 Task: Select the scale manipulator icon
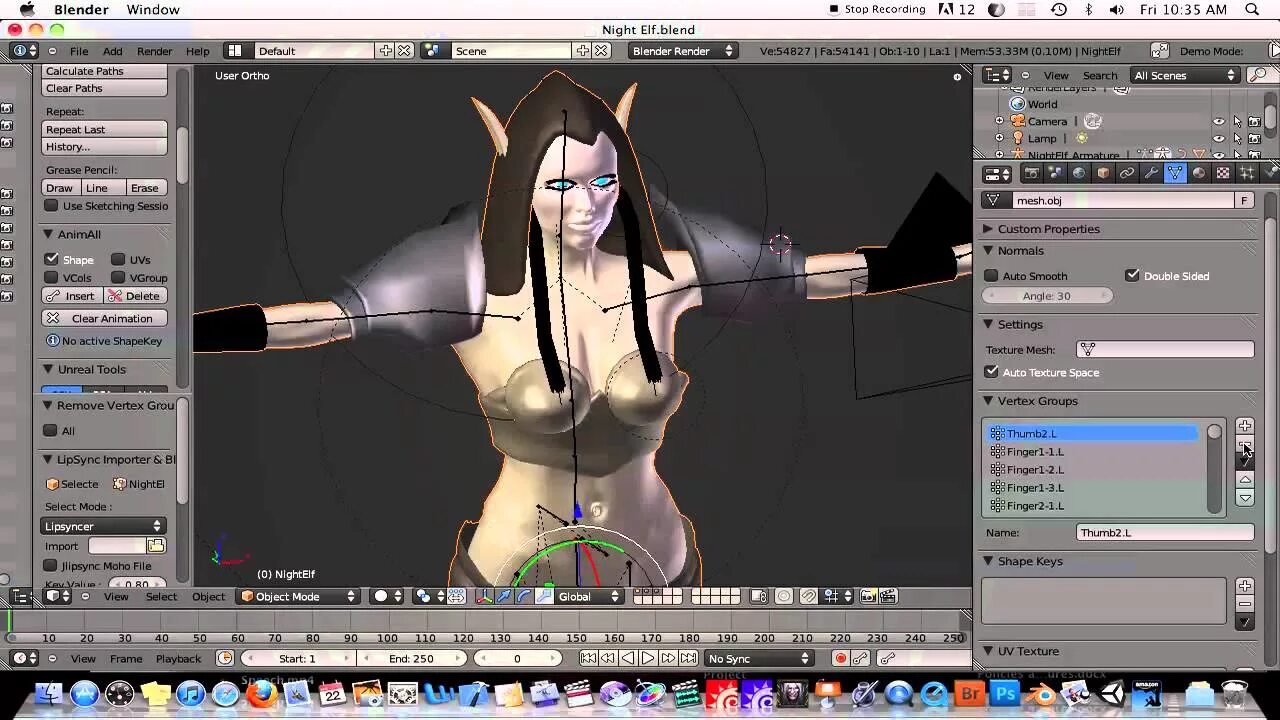pos(543,596)
